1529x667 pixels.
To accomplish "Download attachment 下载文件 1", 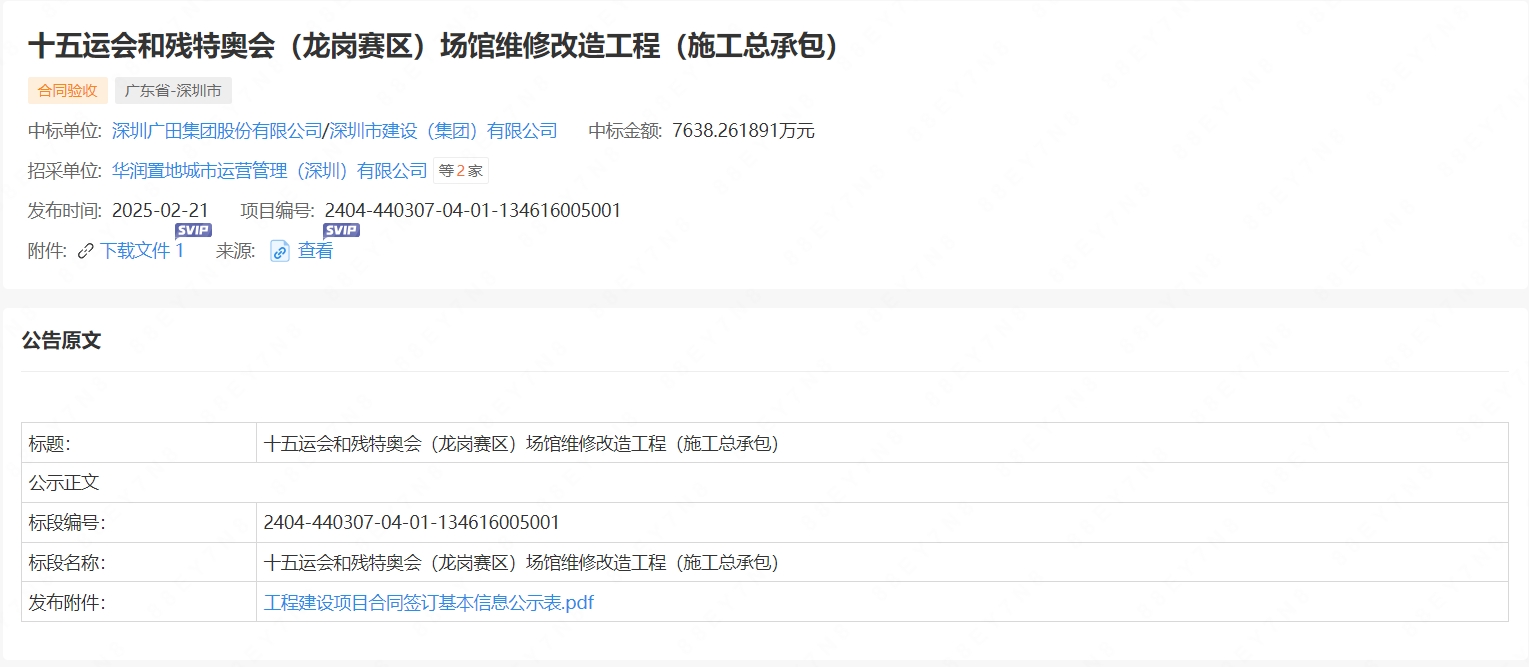I will [142, 251].
